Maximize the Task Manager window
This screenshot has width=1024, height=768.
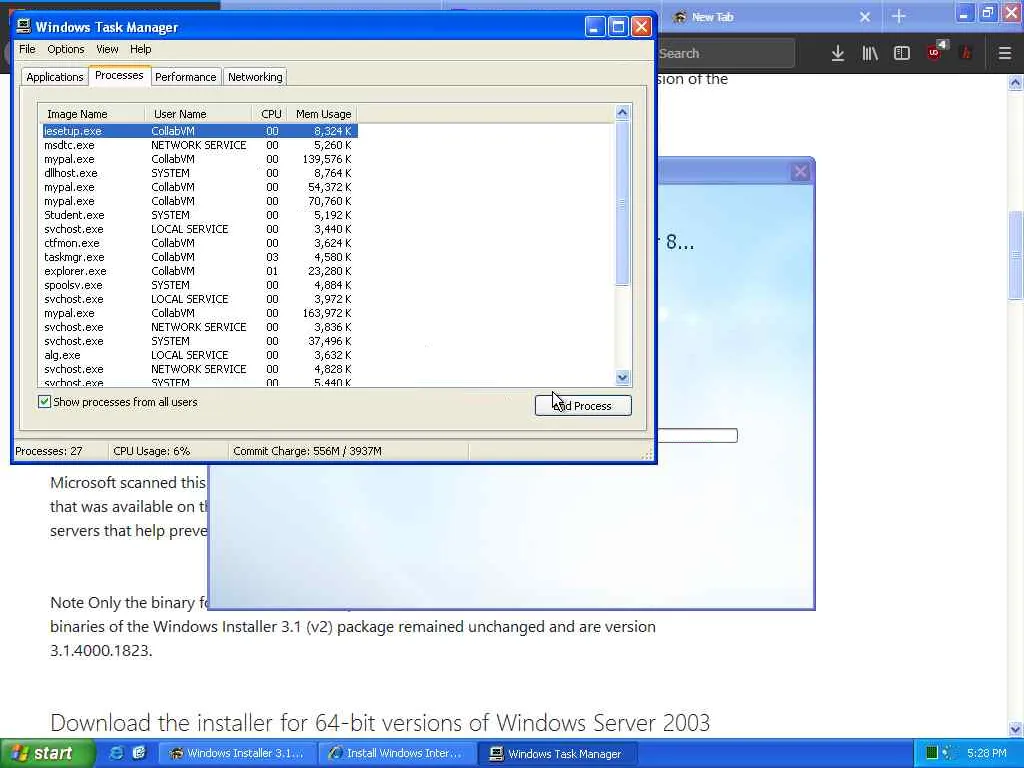618,27
